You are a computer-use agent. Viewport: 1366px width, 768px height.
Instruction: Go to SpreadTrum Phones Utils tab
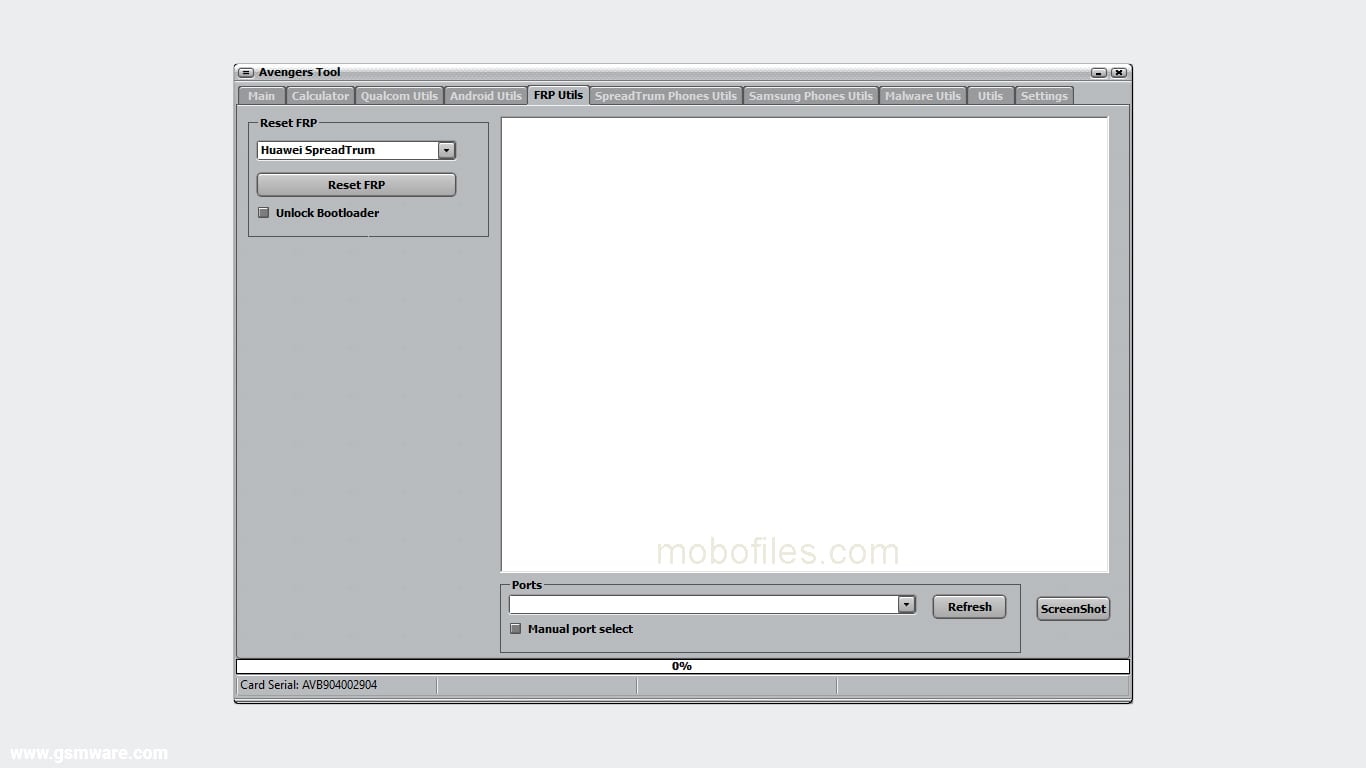click(666, 96)
